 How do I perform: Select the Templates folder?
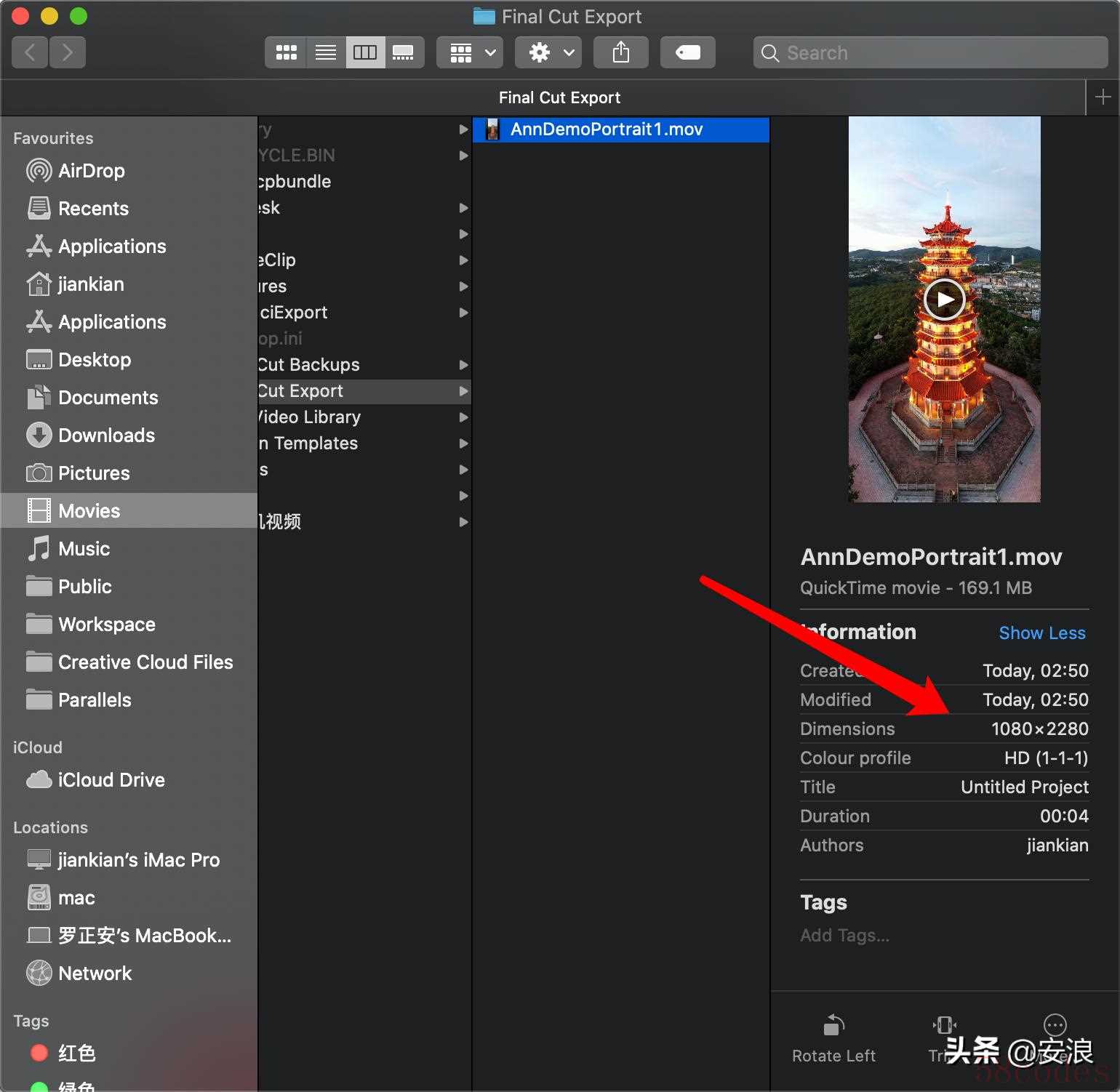tap(364, 443)
